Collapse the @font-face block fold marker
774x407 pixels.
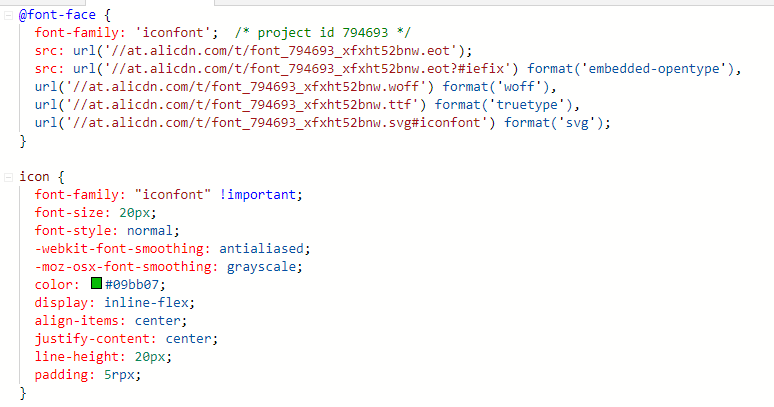coord(9,15)
